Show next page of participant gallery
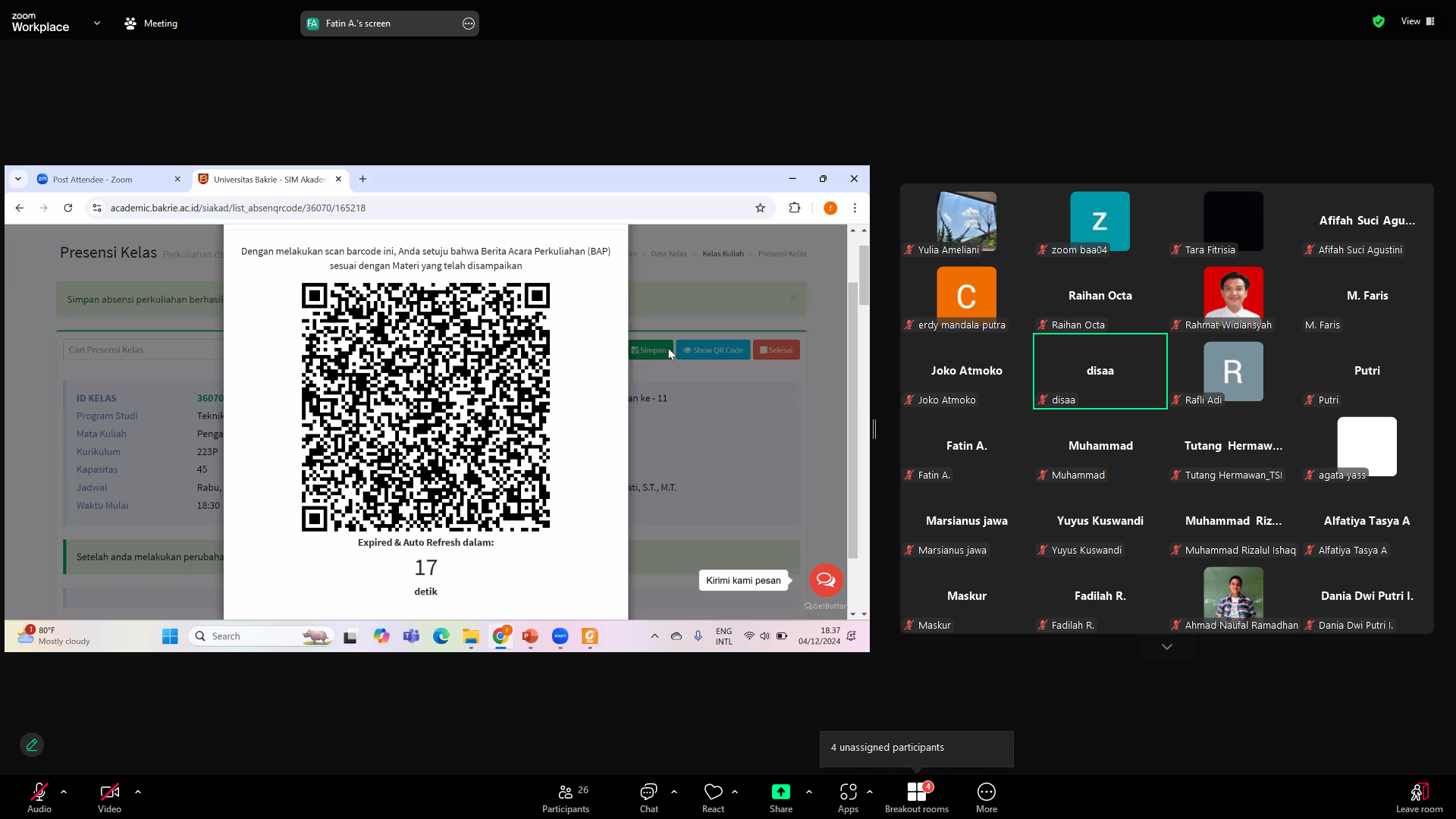The height and width of the screenshot is (819, 1456). click(1167, 647)
